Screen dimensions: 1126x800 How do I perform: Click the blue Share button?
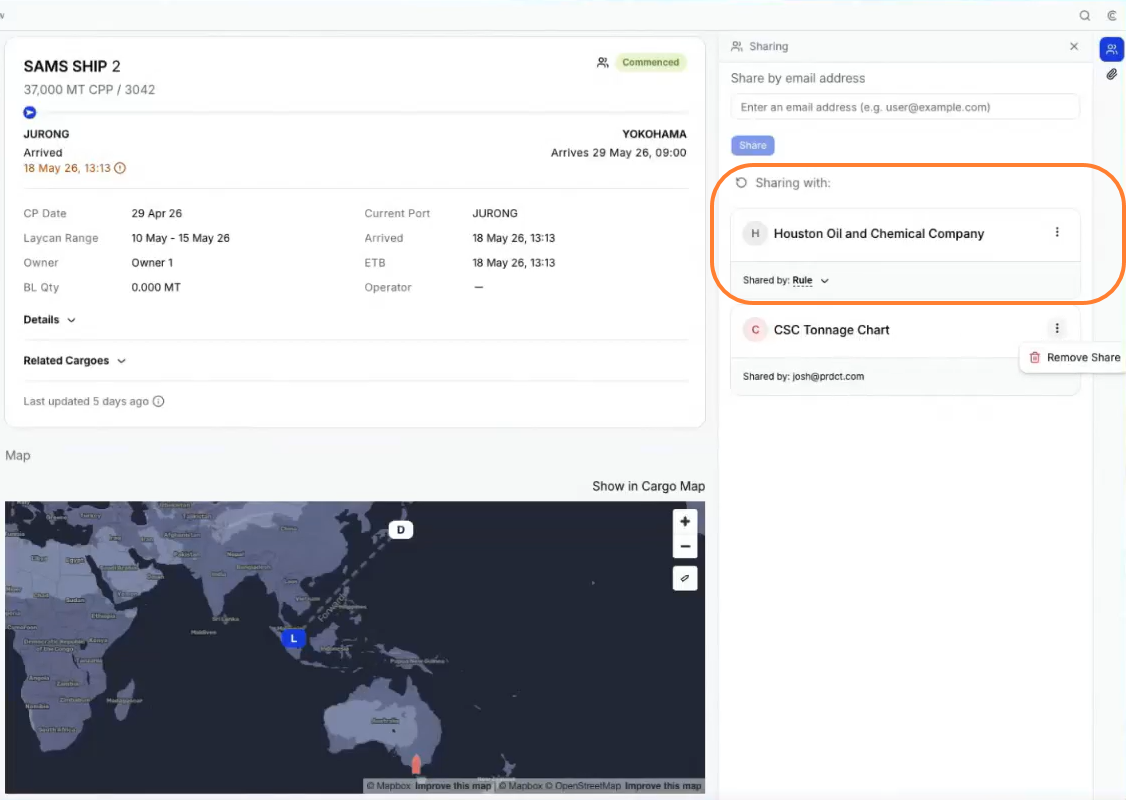(x=753, y=145)
